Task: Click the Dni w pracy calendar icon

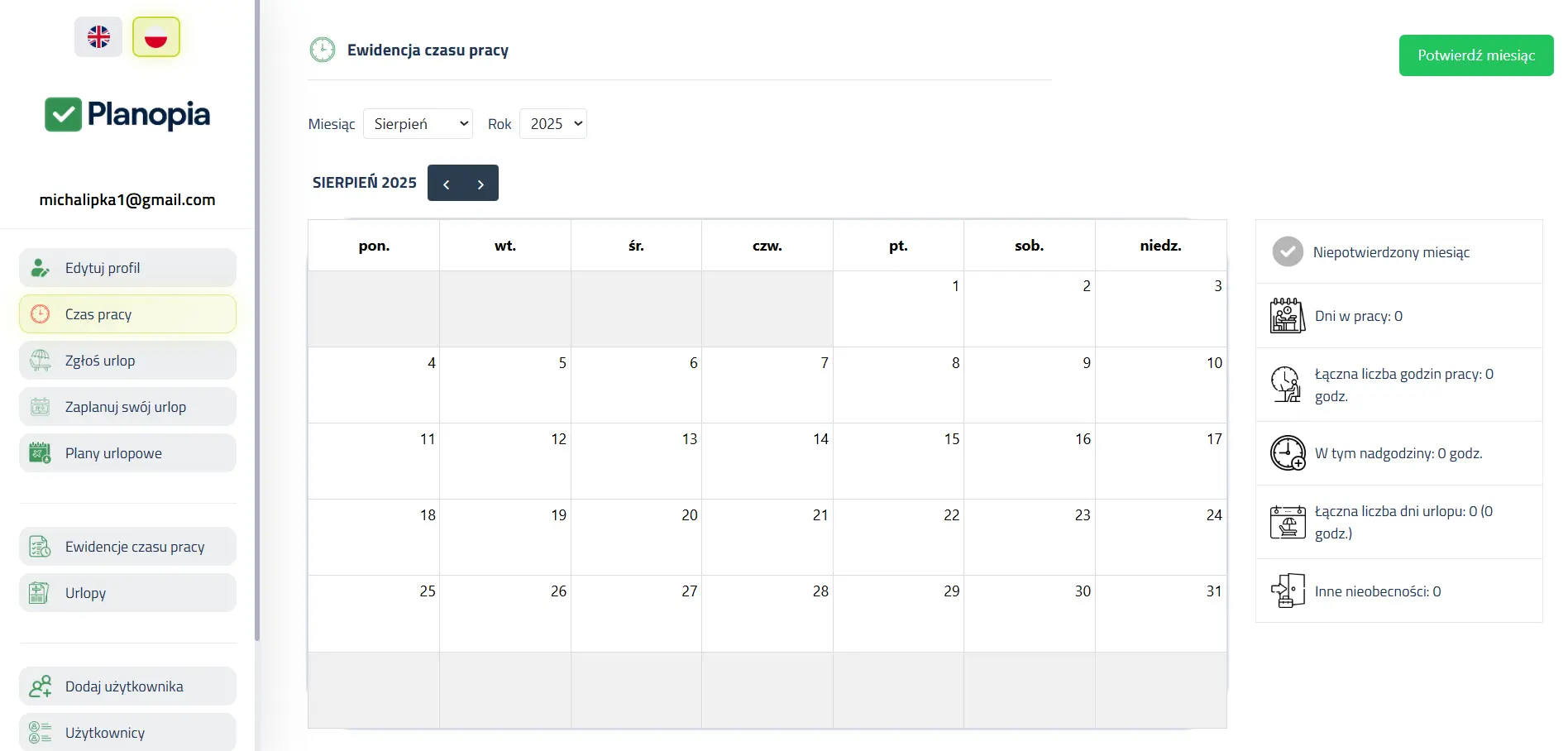Action: (x=1287, y=316)
